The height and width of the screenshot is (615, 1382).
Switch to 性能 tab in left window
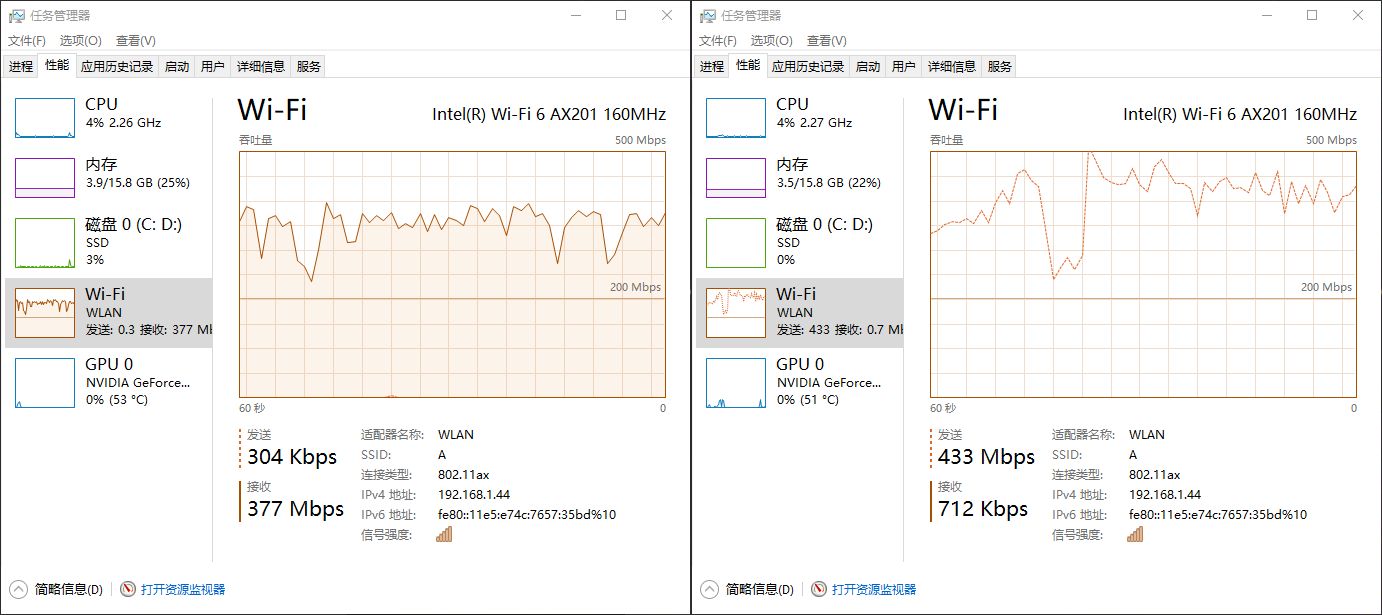(57, 66)
